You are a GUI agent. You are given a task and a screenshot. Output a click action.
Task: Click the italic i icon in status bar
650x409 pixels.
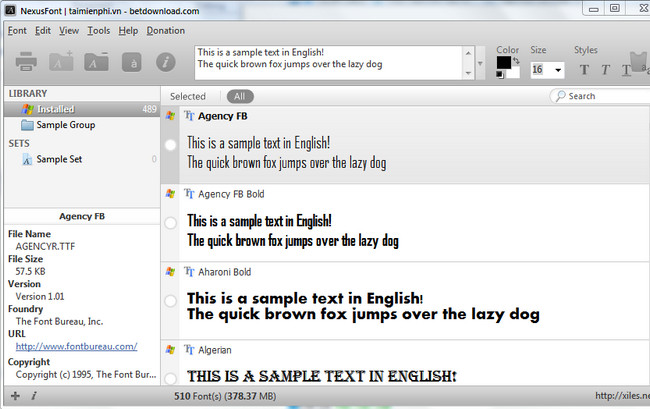[x=34, y=396]
